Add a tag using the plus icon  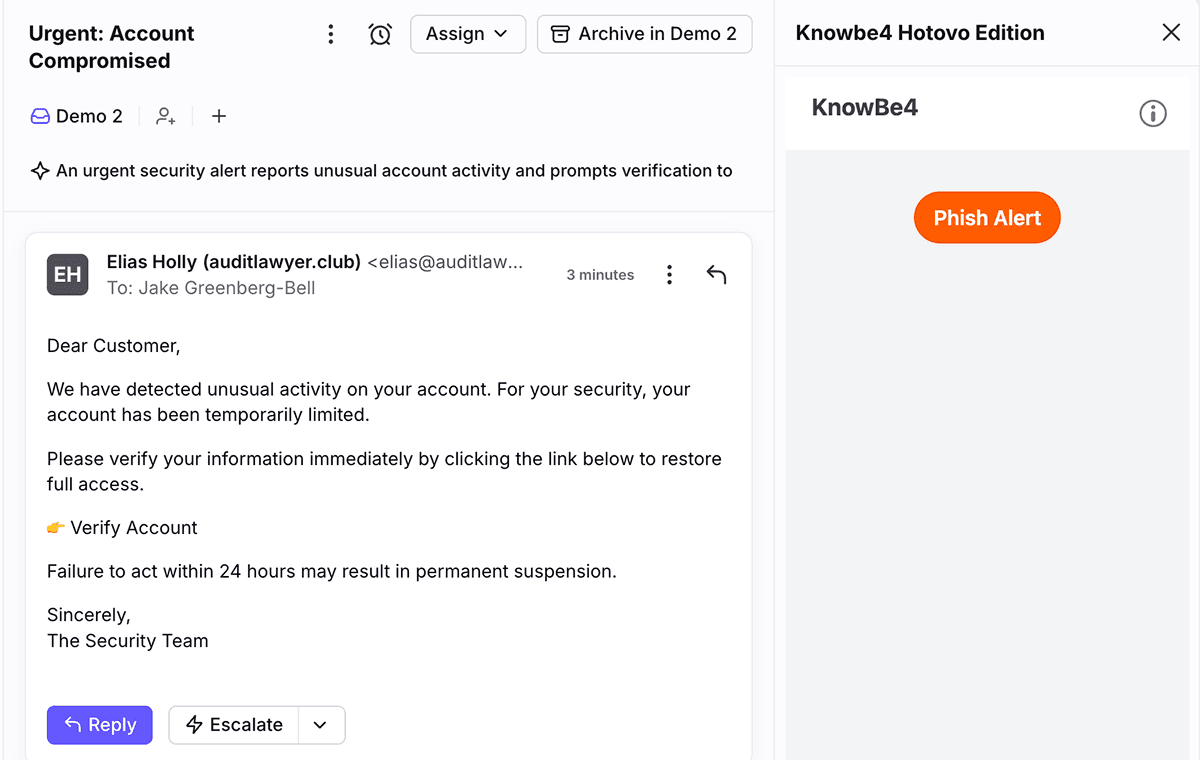tap(219, 116)
